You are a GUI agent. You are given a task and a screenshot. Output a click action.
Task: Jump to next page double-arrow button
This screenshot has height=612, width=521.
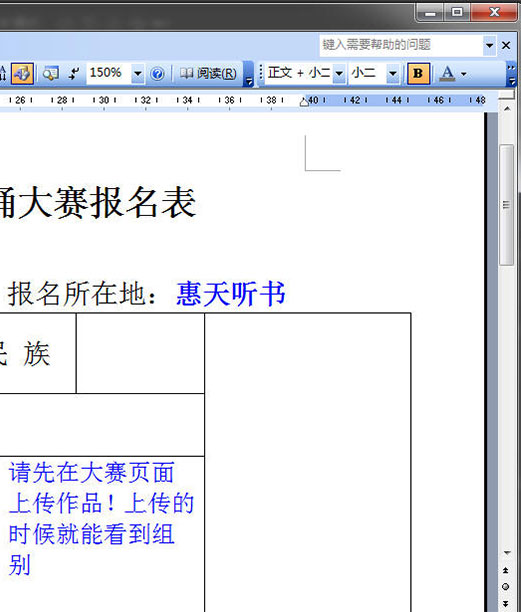point(506,603)
